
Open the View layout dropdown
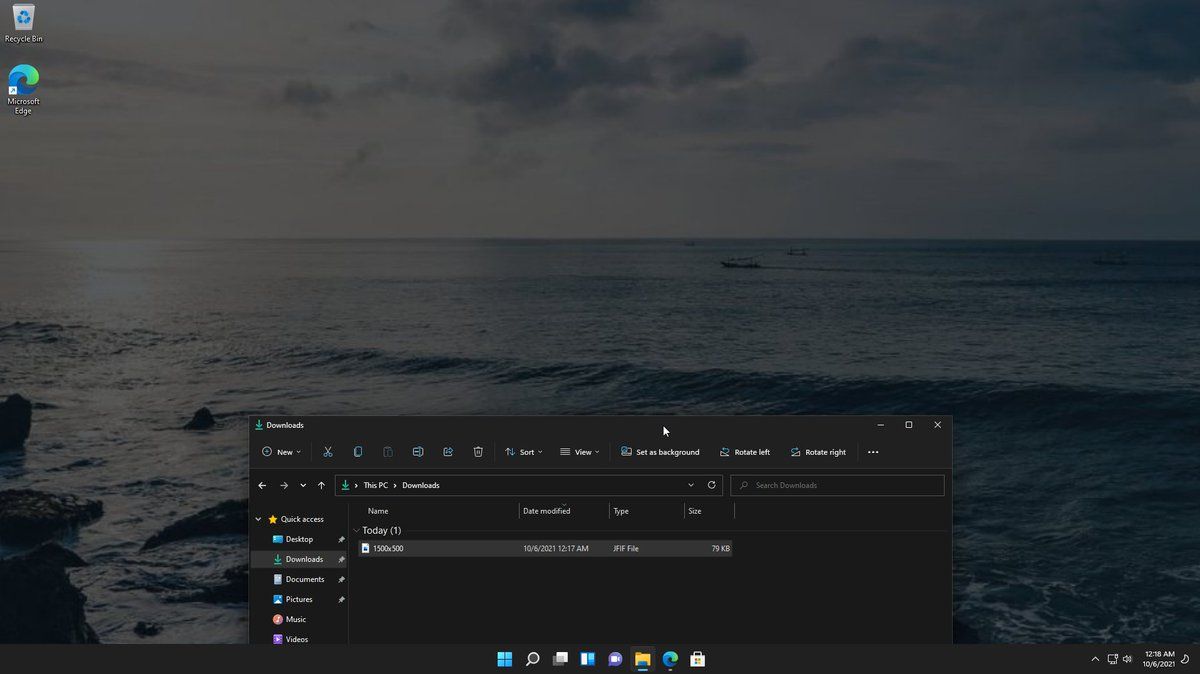tap(580, 452)
